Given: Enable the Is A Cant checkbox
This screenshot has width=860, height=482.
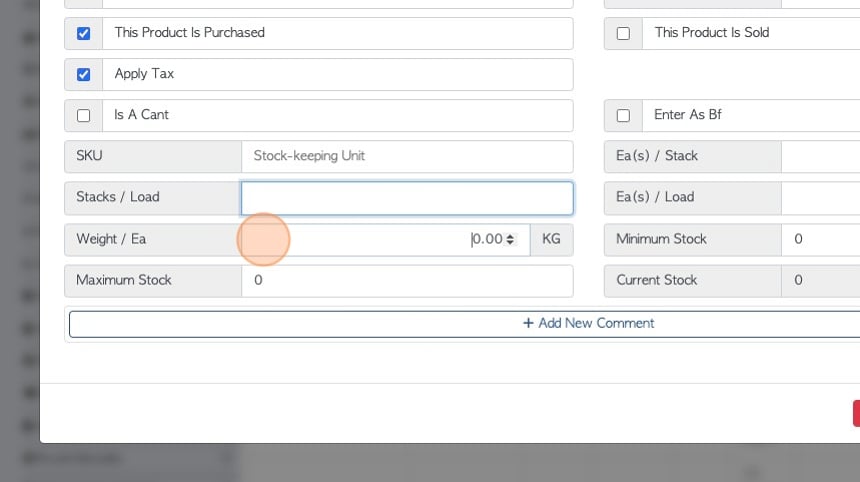Looking at the screenshot, I should point(83,116).
